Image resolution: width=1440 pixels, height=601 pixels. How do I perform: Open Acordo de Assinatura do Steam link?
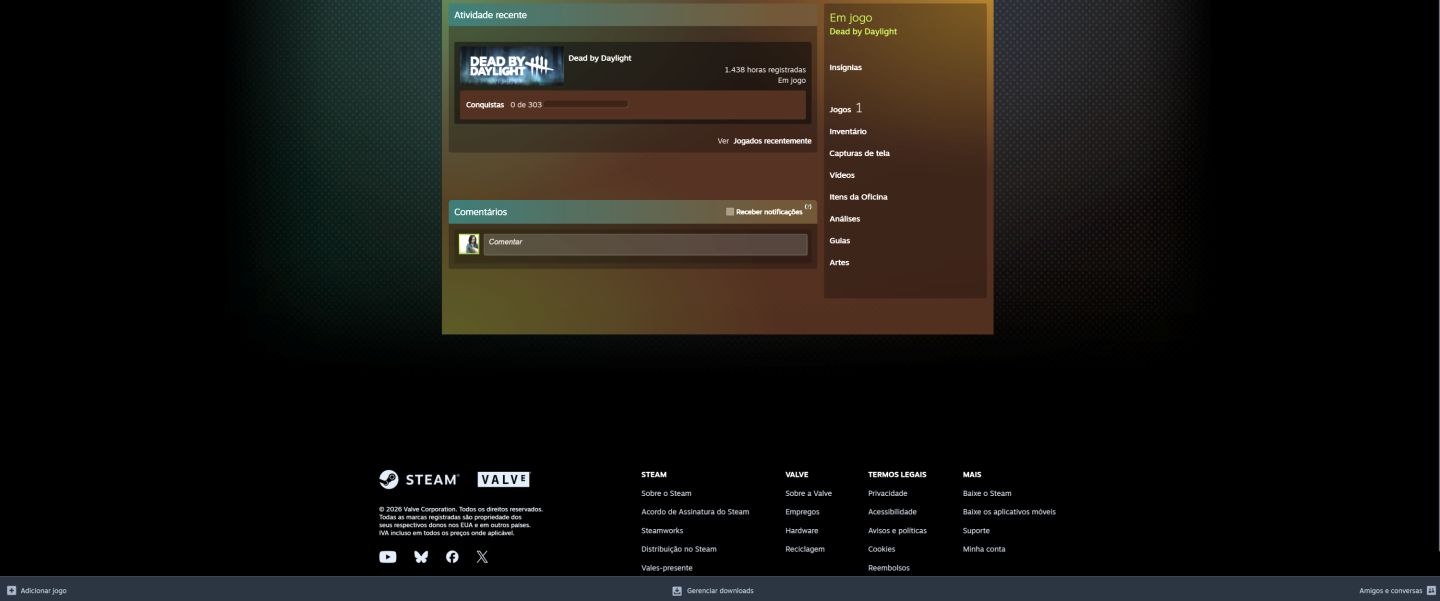pyautogui.click(x=695, y=512)
